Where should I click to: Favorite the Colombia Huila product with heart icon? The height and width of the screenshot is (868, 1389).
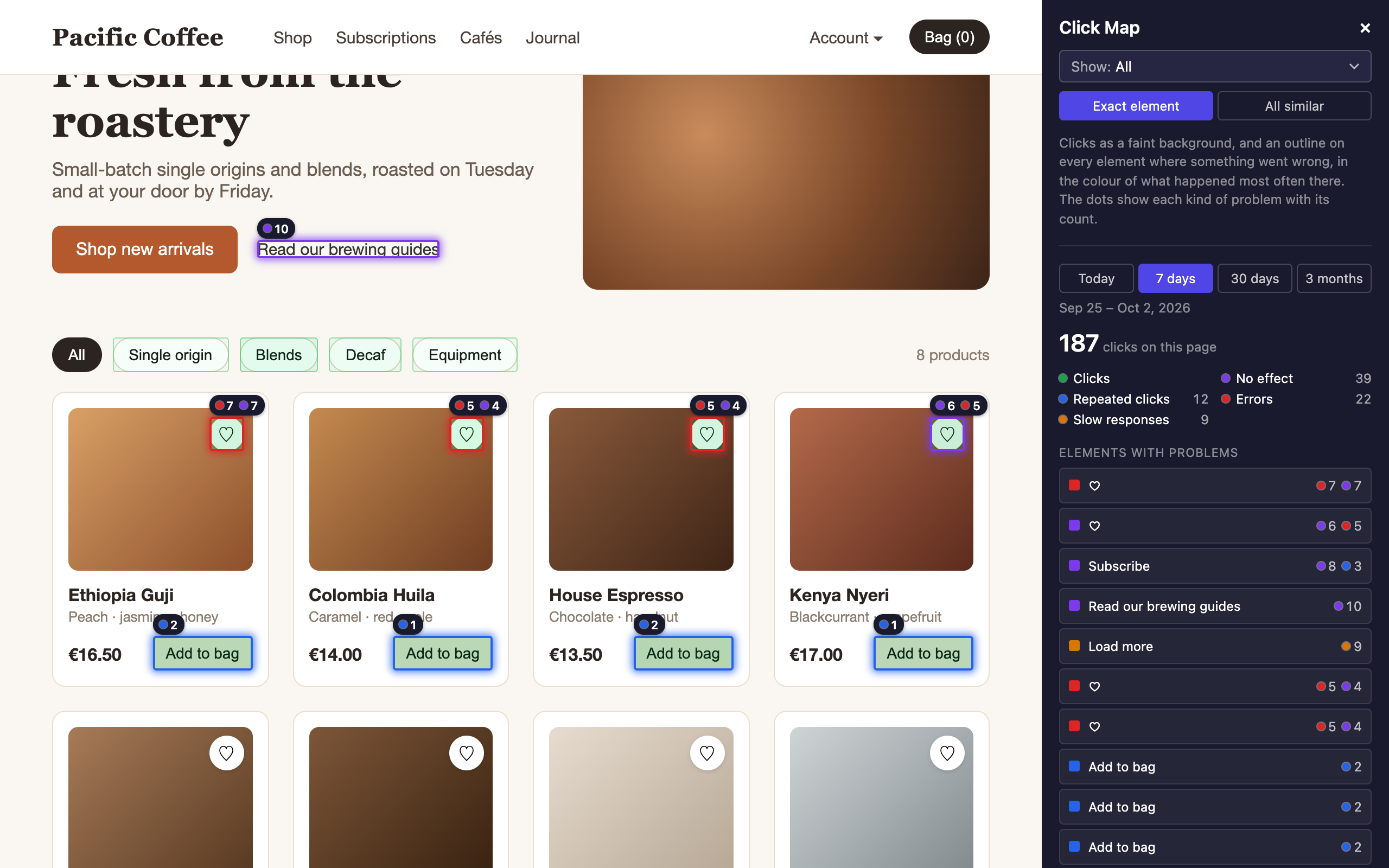tap(466, 434)
